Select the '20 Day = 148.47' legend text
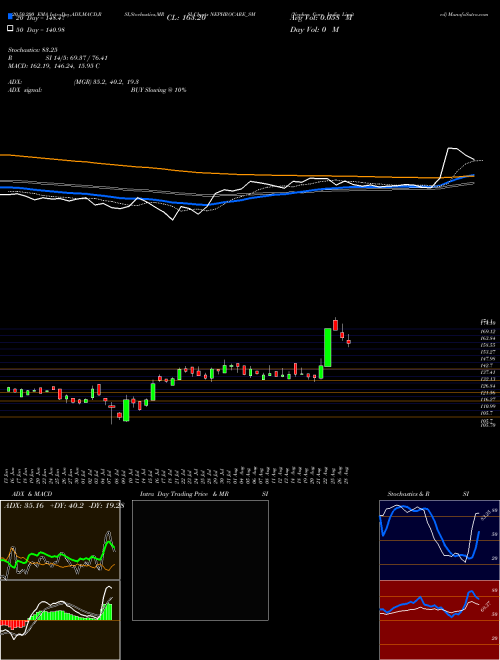 click(40, 18)
